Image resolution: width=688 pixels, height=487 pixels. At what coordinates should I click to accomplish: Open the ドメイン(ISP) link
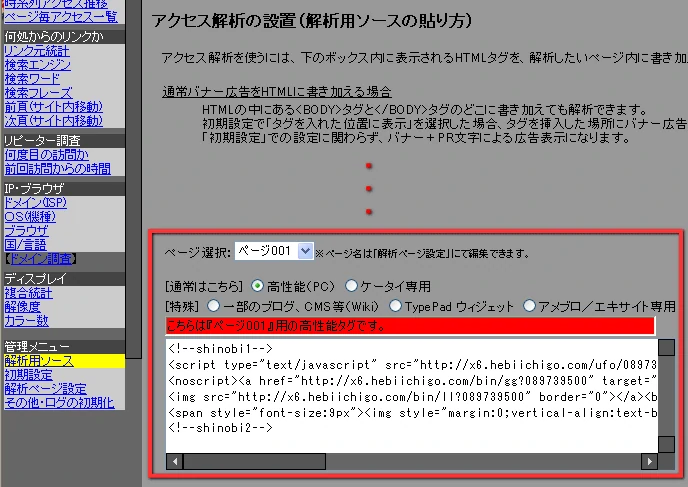point(35,203)
